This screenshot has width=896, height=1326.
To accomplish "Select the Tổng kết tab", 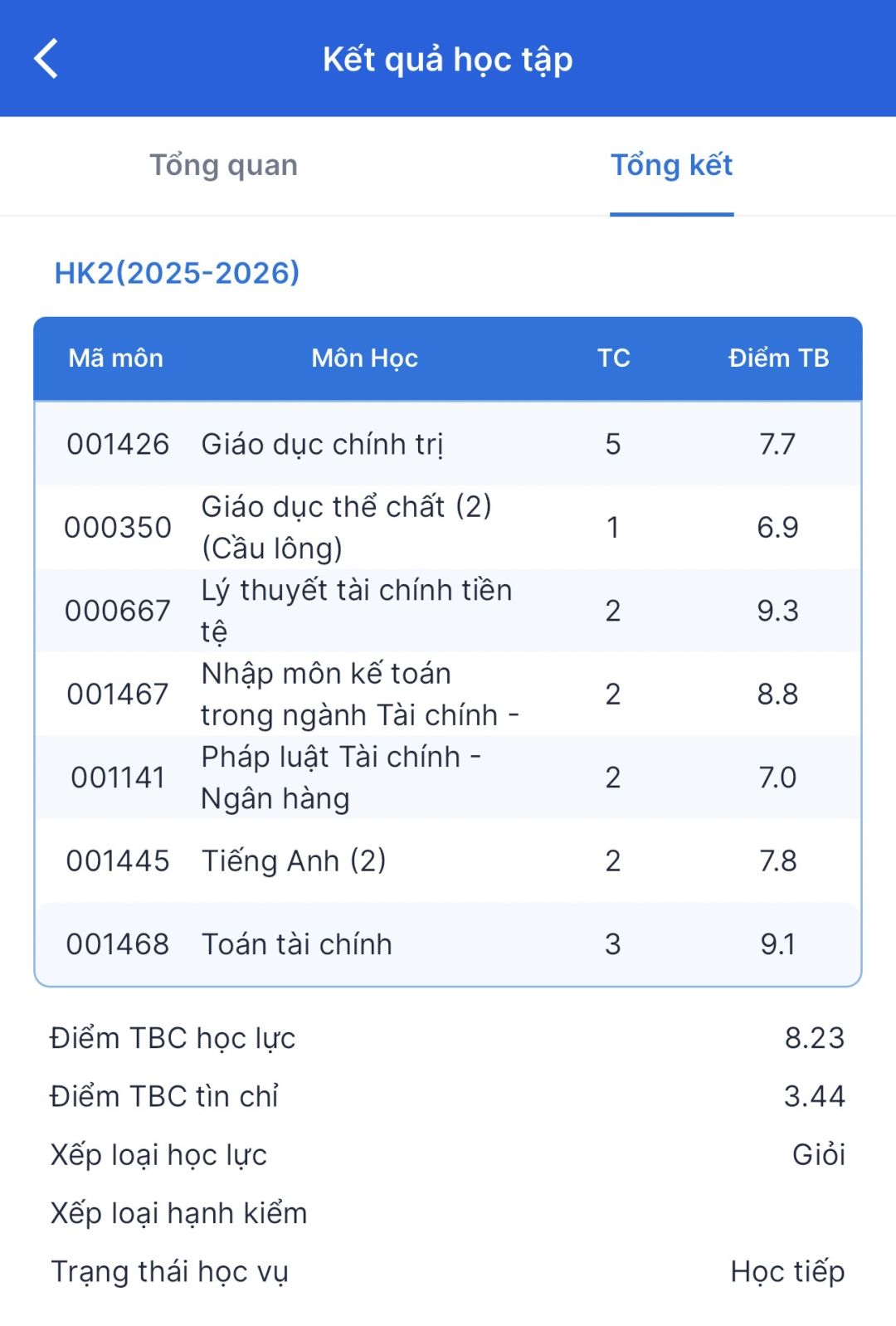I will (672, 165).
